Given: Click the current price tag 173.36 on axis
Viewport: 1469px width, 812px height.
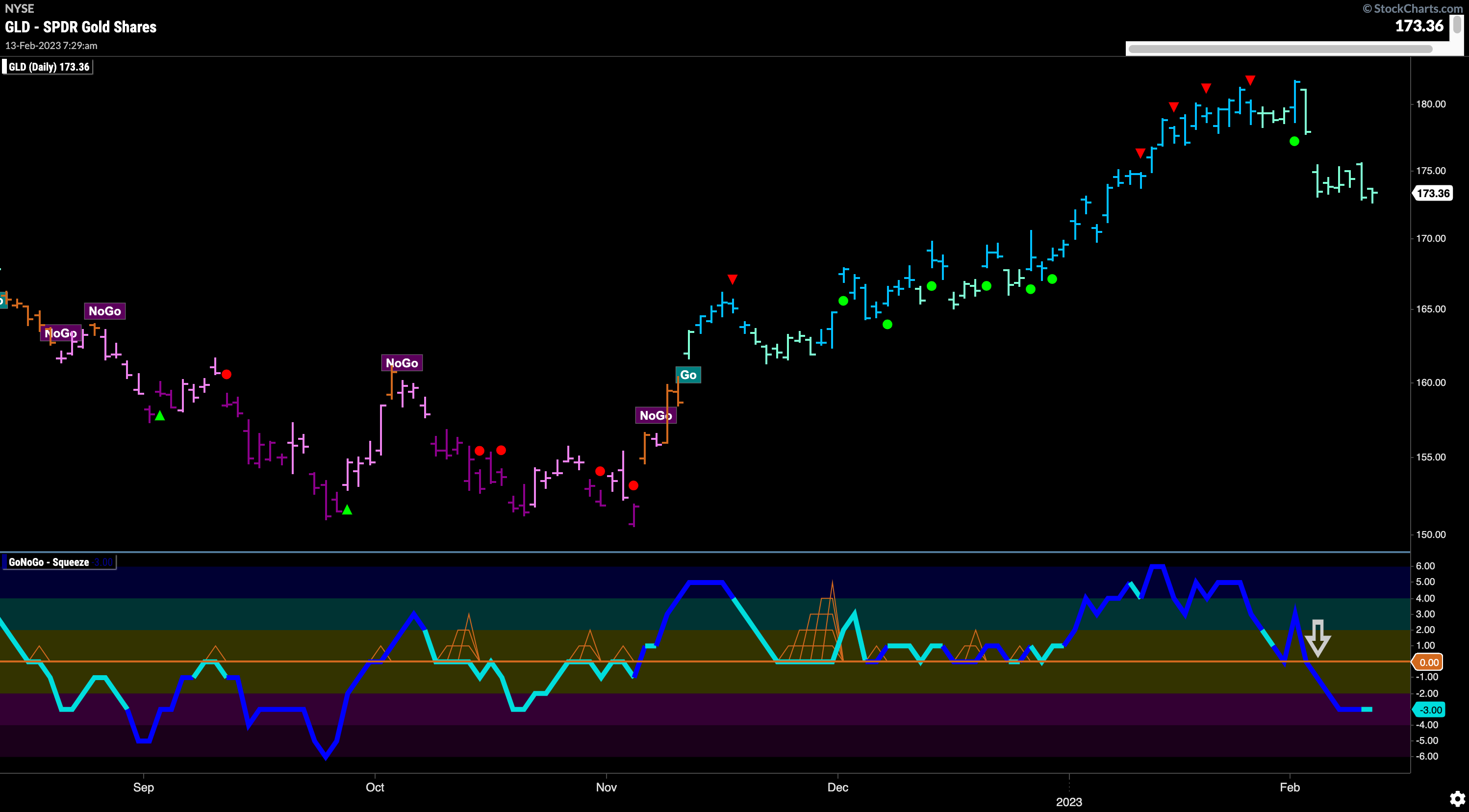Looking at the screenshot, I should tap(1433, 193).
